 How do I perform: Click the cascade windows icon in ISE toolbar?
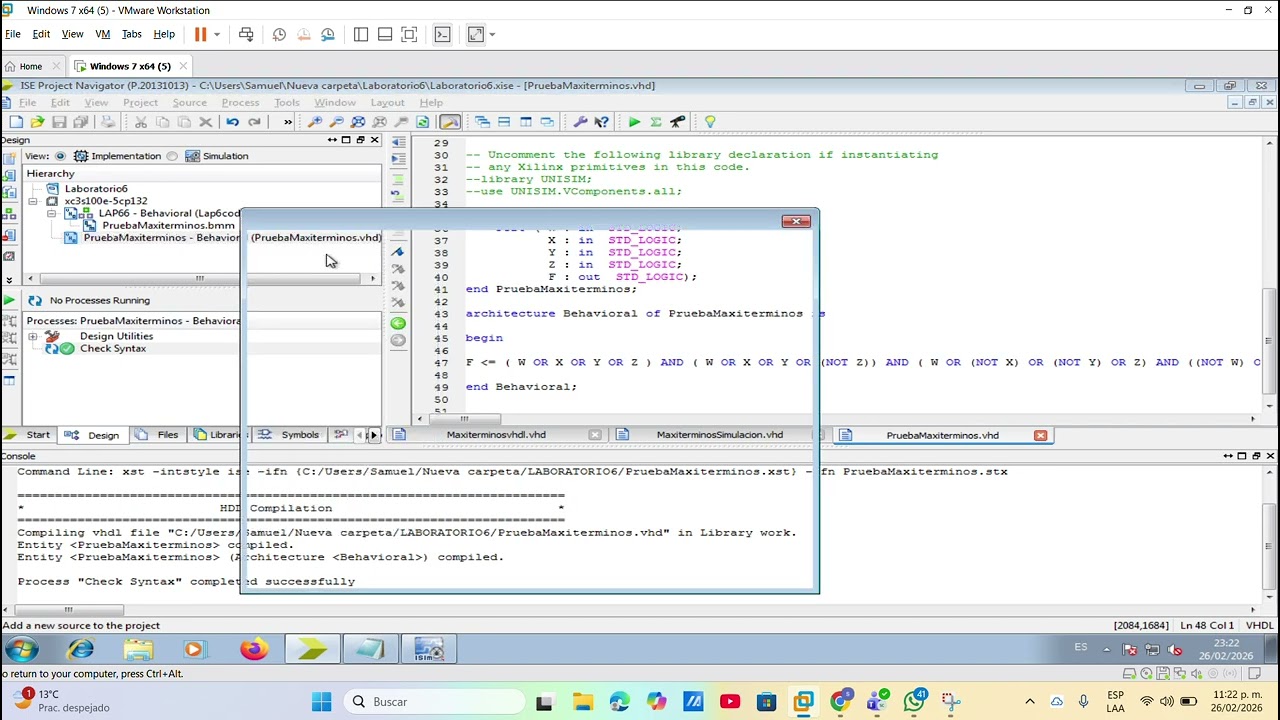tap(482, 122)
